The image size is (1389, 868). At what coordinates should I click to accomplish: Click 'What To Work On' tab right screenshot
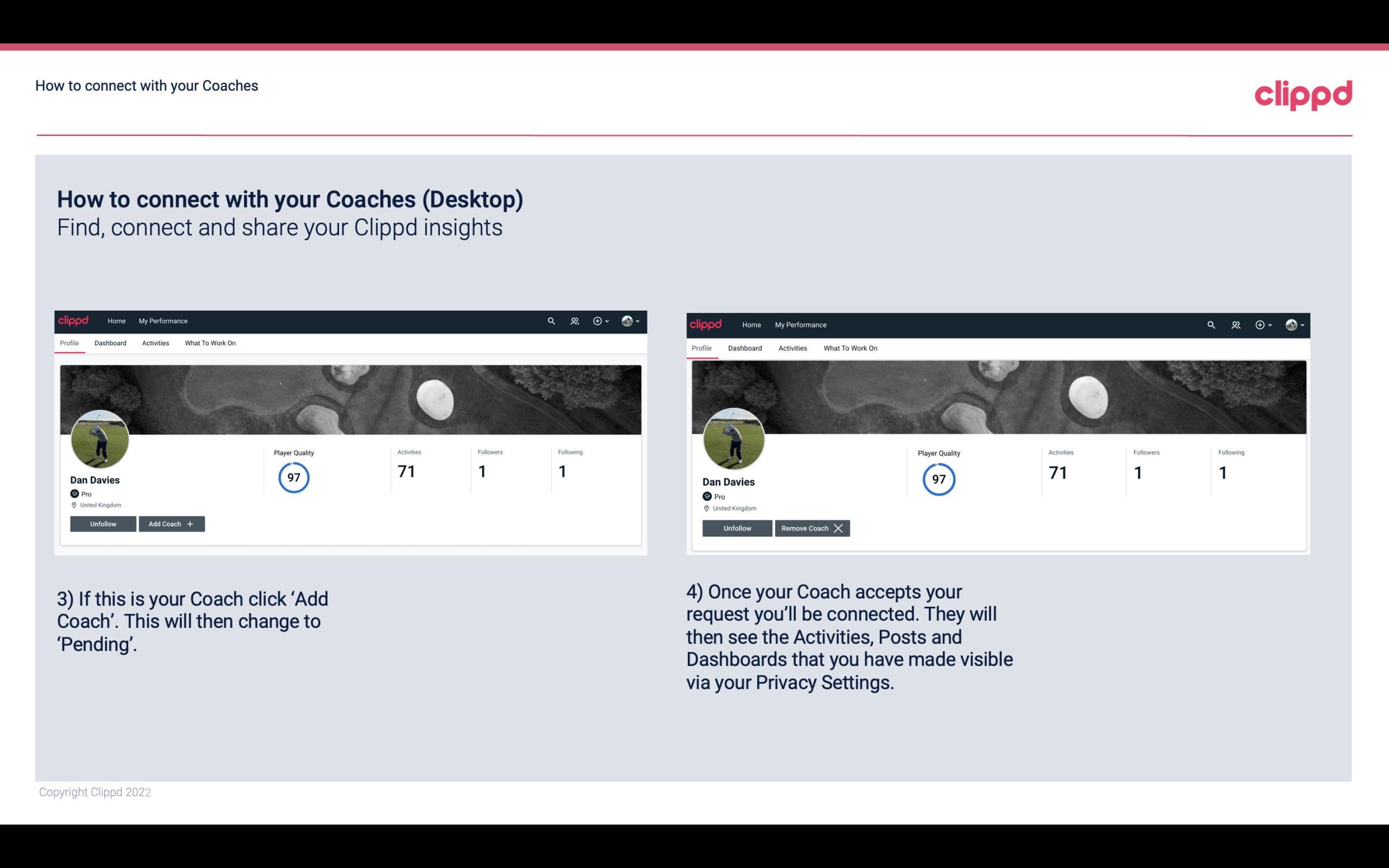(x=849, y=347)
